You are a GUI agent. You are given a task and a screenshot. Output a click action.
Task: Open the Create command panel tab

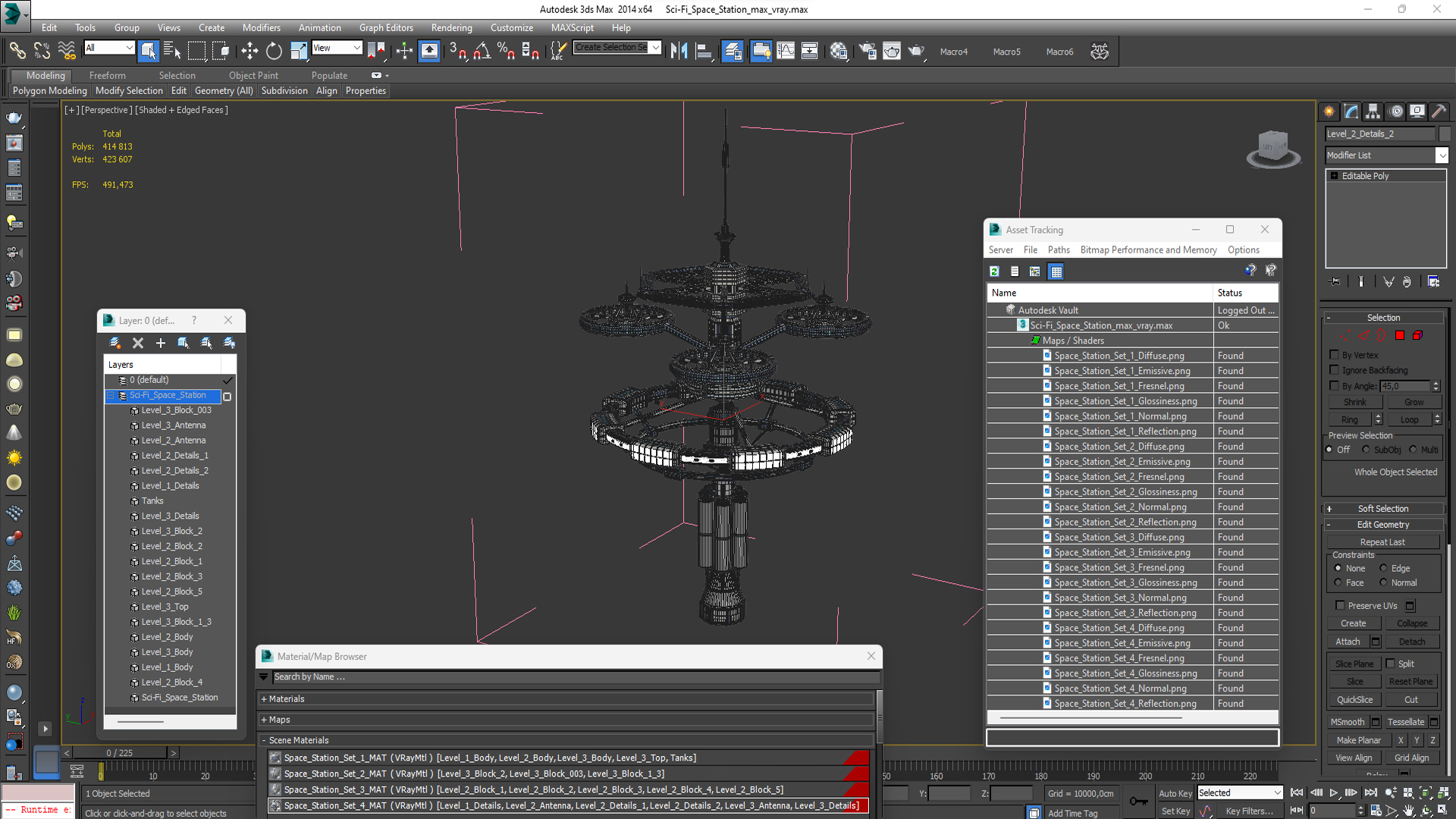click(x=1329, y=111)
